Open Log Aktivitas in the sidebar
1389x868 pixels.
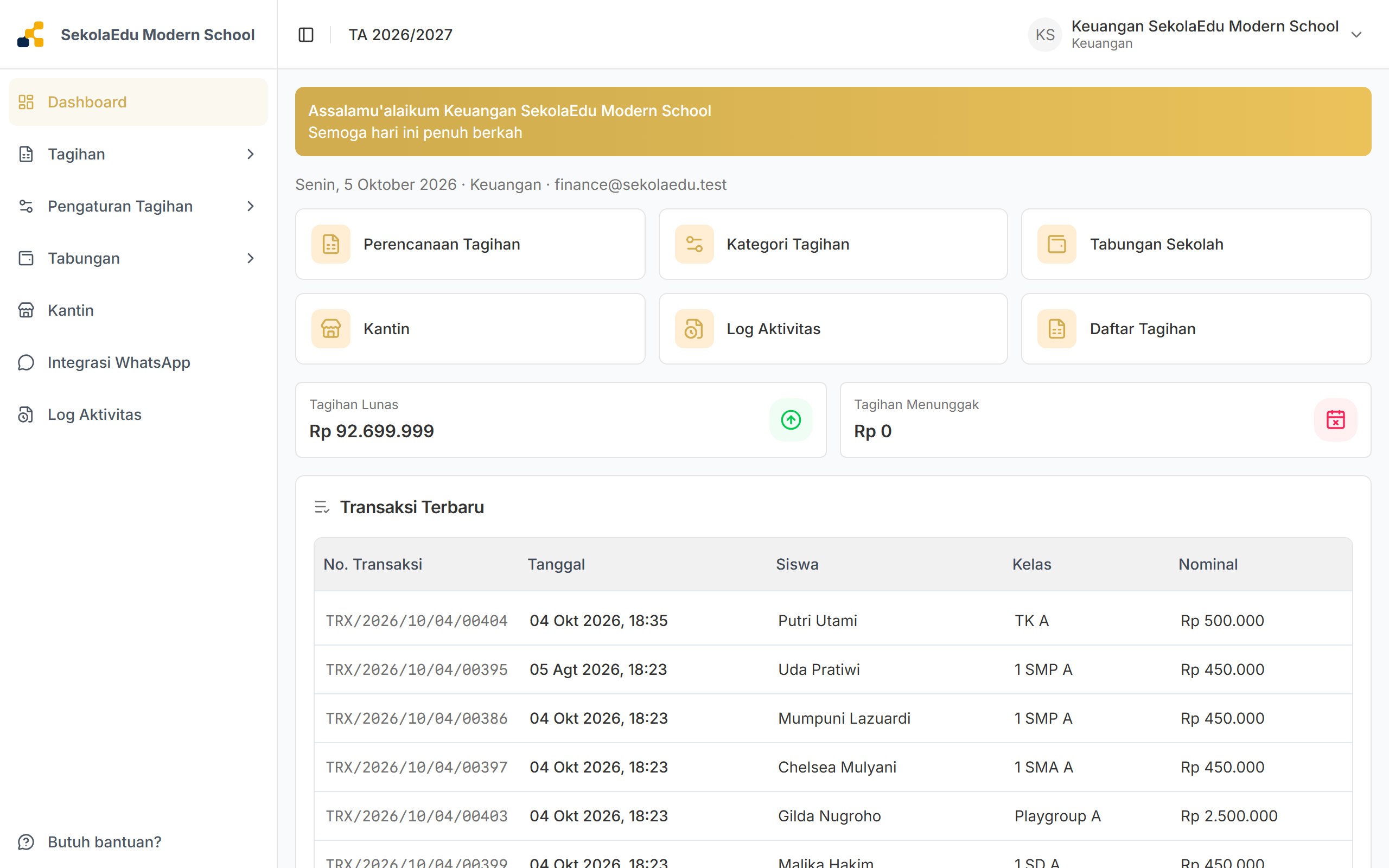tap(138, 414)
